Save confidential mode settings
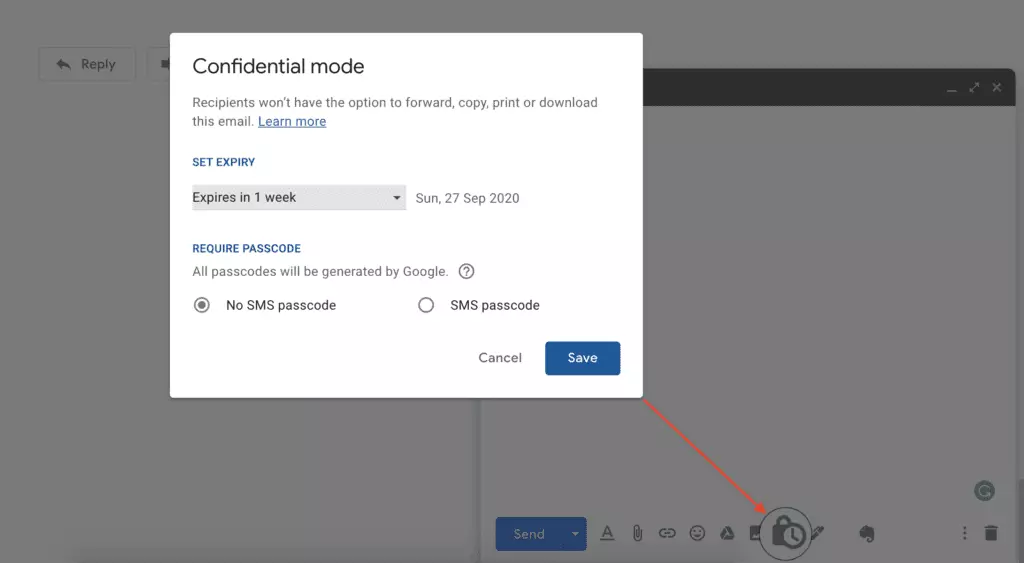This screenshot has width=1024, height=563. tap(583, 358)
